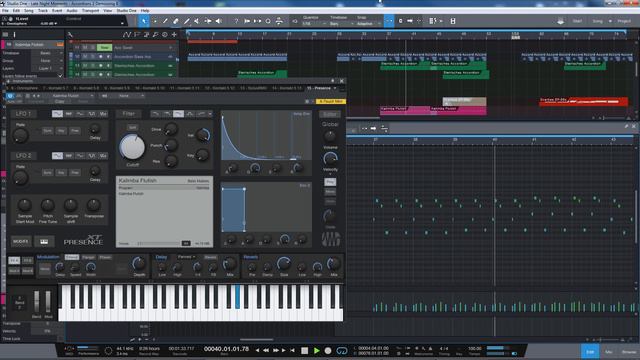Open inspector Timebase Beats dropdown
Screen dimensions: 640x360
[x=48, y=53]
